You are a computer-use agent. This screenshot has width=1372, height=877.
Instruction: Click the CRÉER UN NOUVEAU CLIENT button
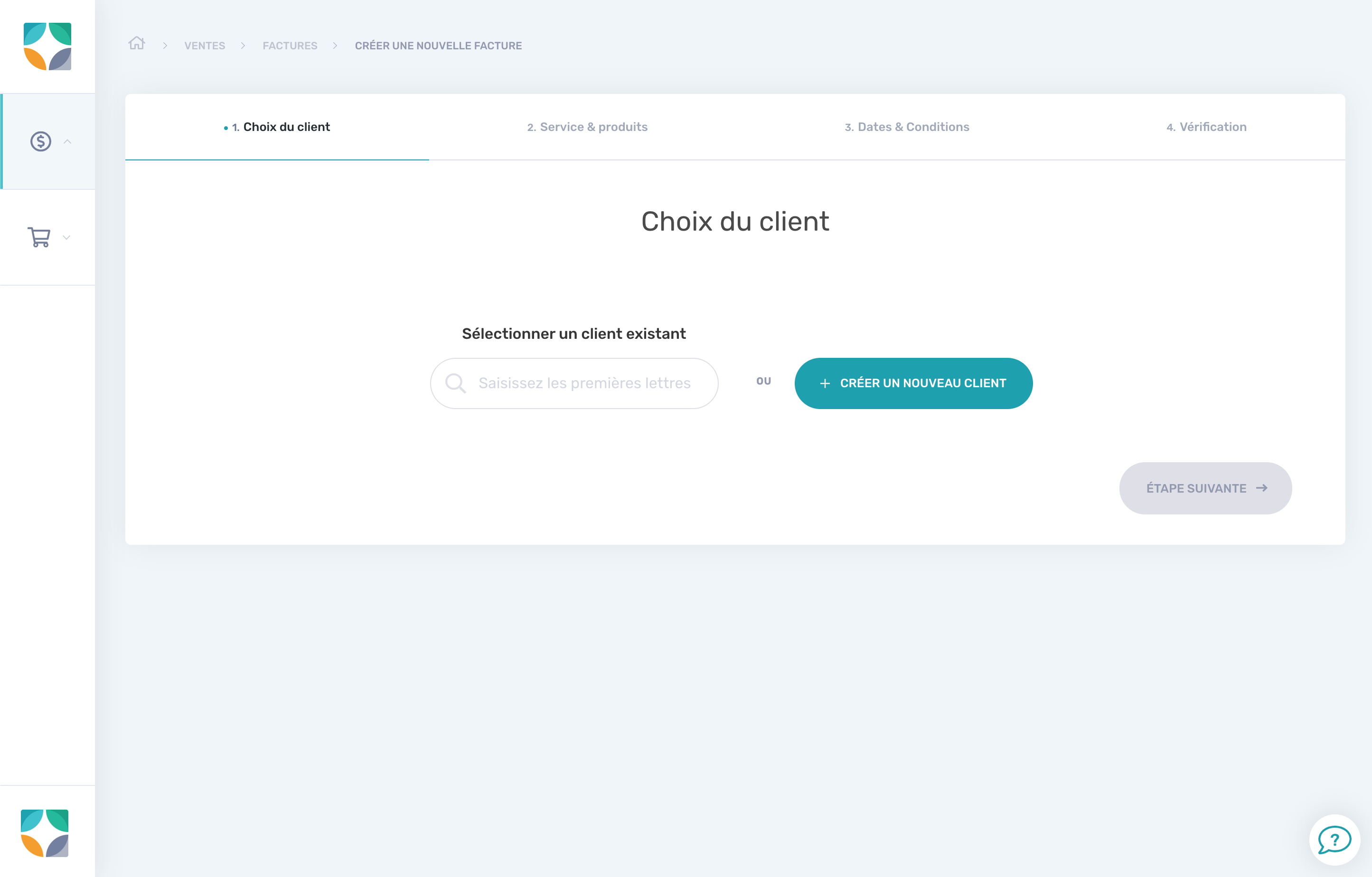[x=912, y=383]
